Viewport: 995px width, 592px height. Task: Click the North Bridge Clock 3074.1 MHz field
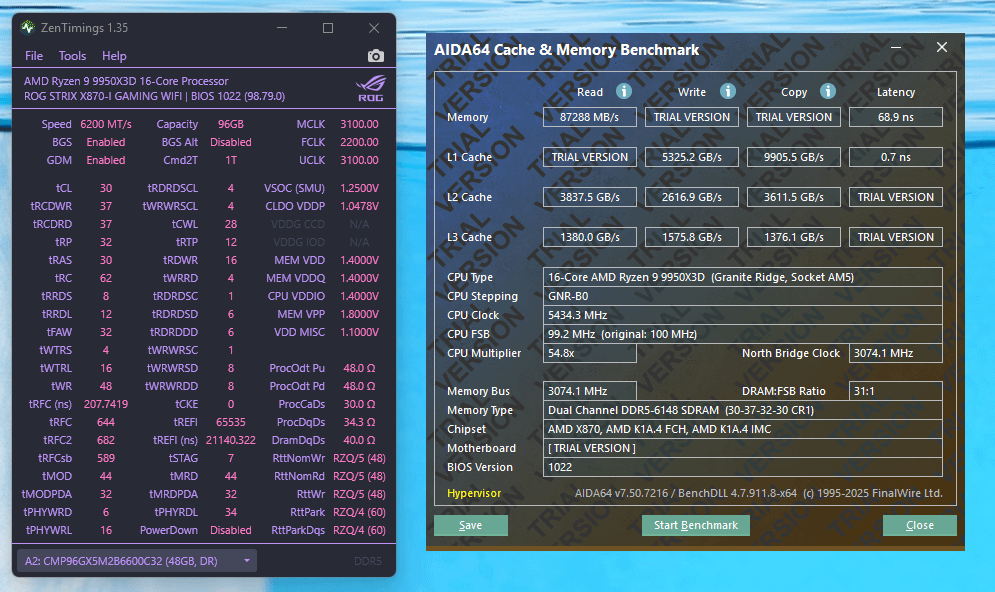coord(895,353)
